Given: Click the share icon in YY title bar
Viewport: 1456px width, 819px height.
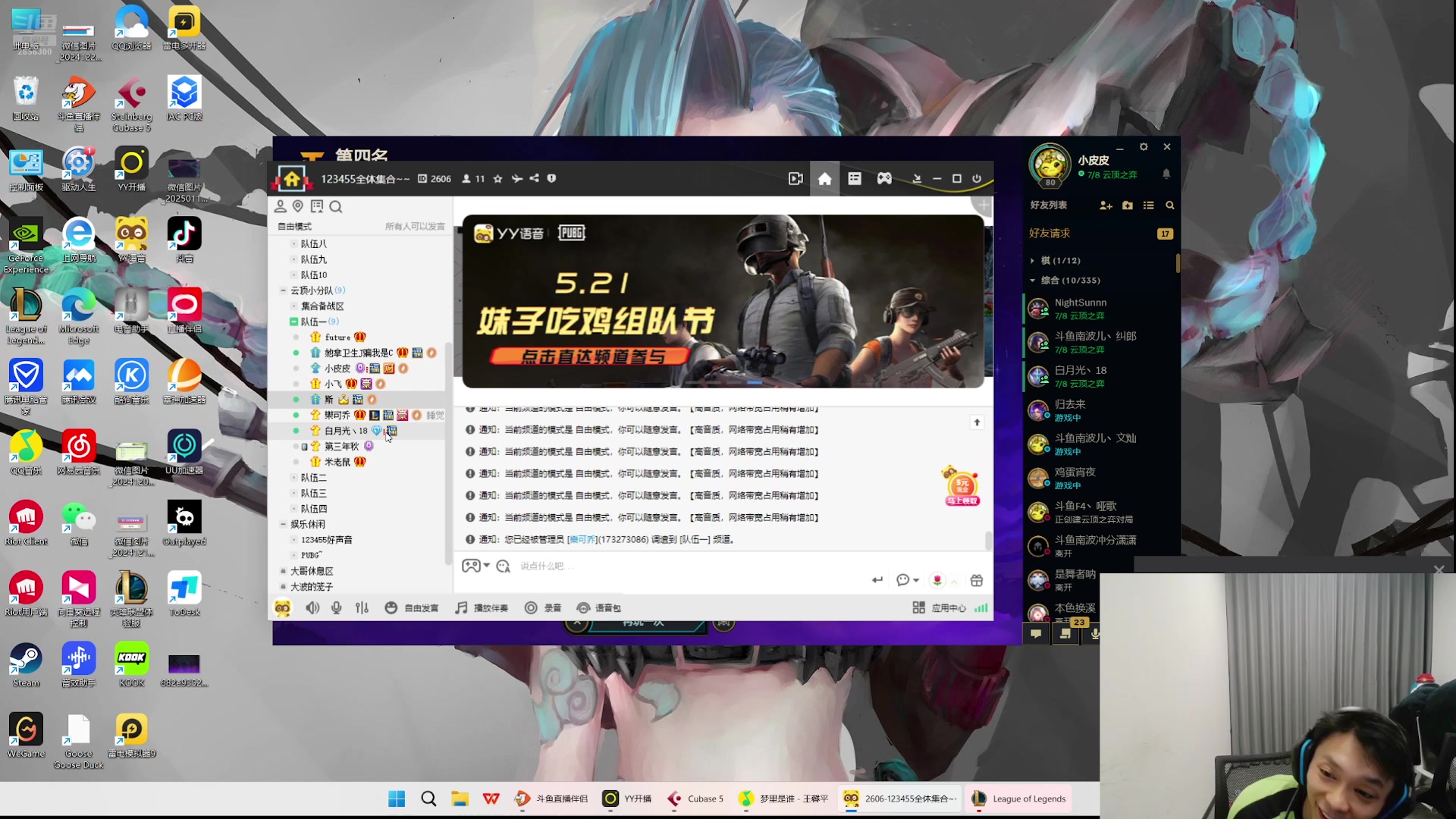Looking at the screenshot, I should tap(534, 178).
